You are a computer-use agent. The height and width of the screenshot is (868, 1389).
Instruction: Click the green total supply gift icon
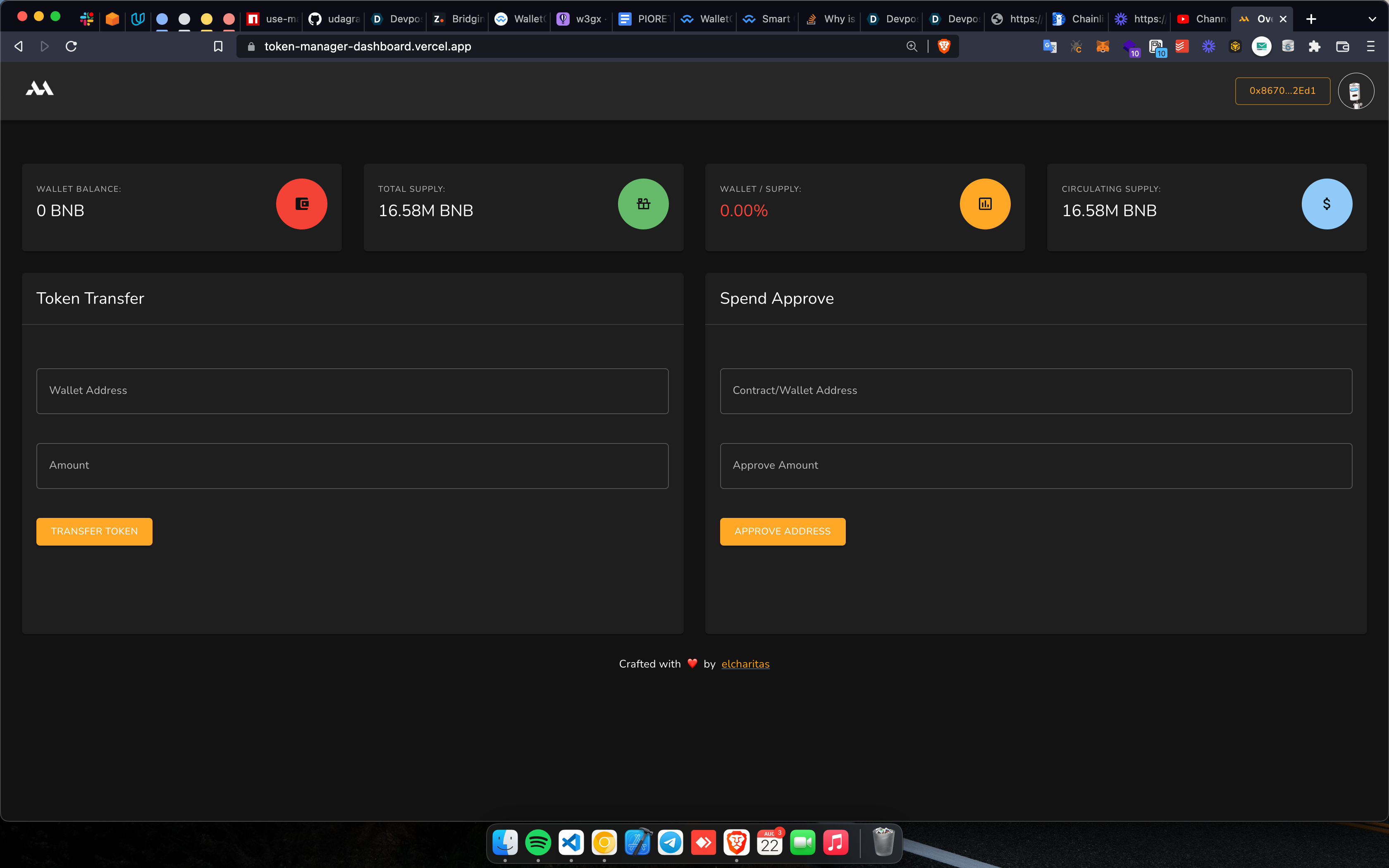643,204
